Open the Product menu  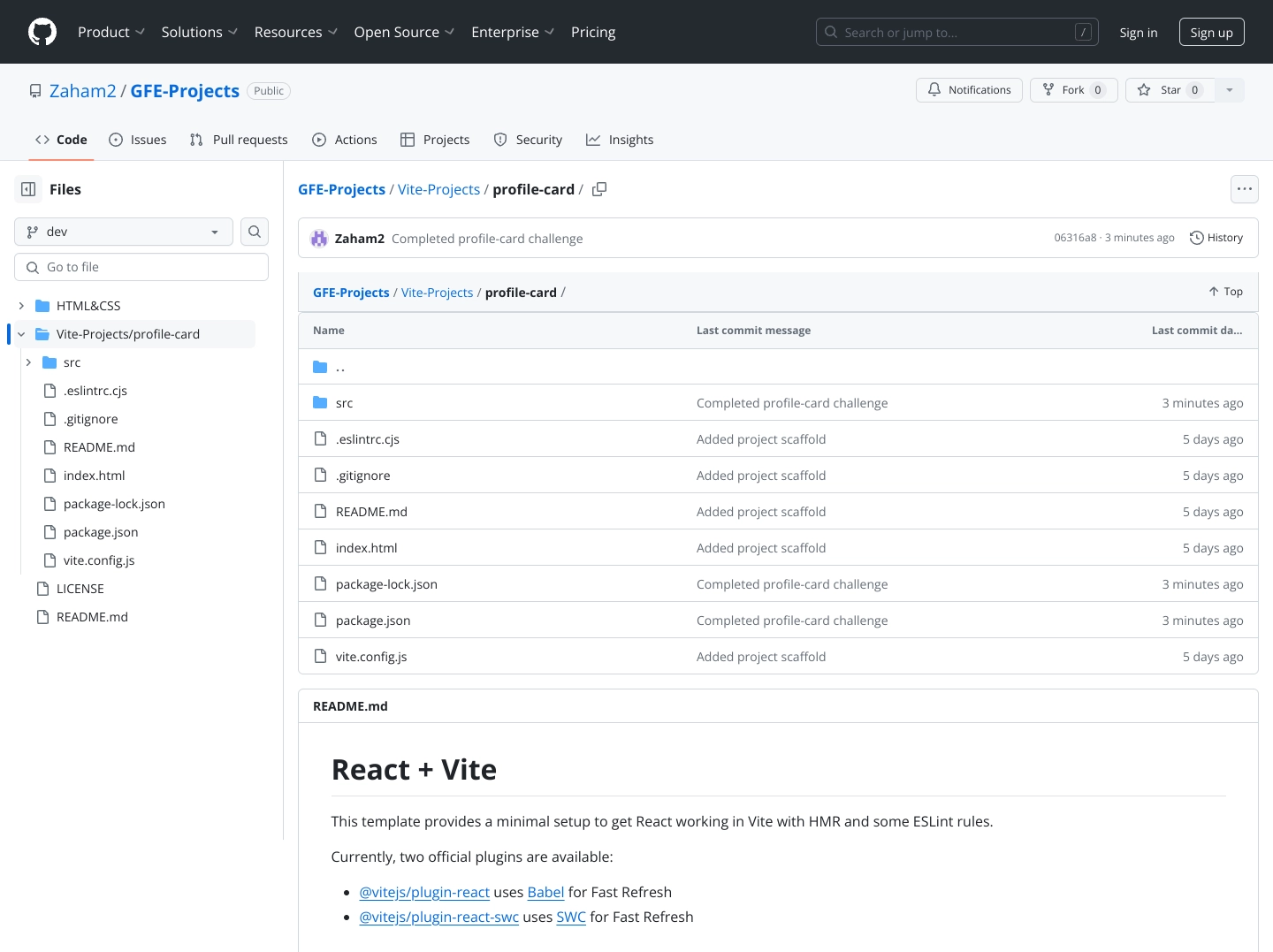(111, 32)
